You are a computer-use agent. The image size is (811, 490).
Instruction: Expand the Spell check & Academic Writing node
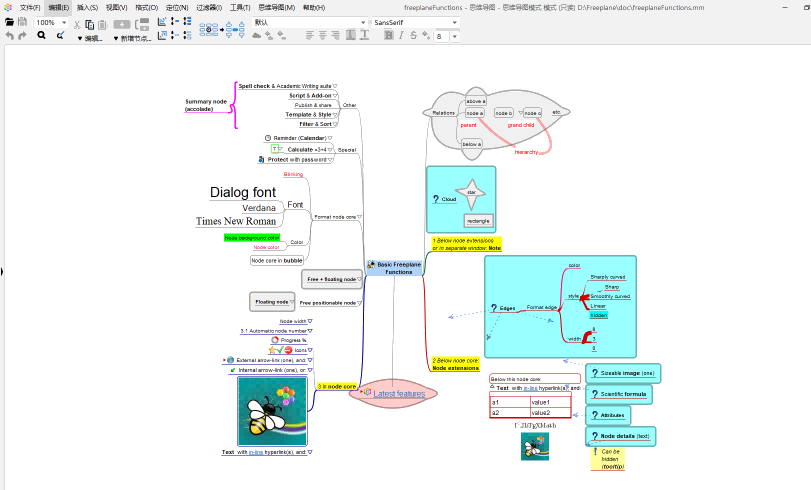click(x=335, y=86)
